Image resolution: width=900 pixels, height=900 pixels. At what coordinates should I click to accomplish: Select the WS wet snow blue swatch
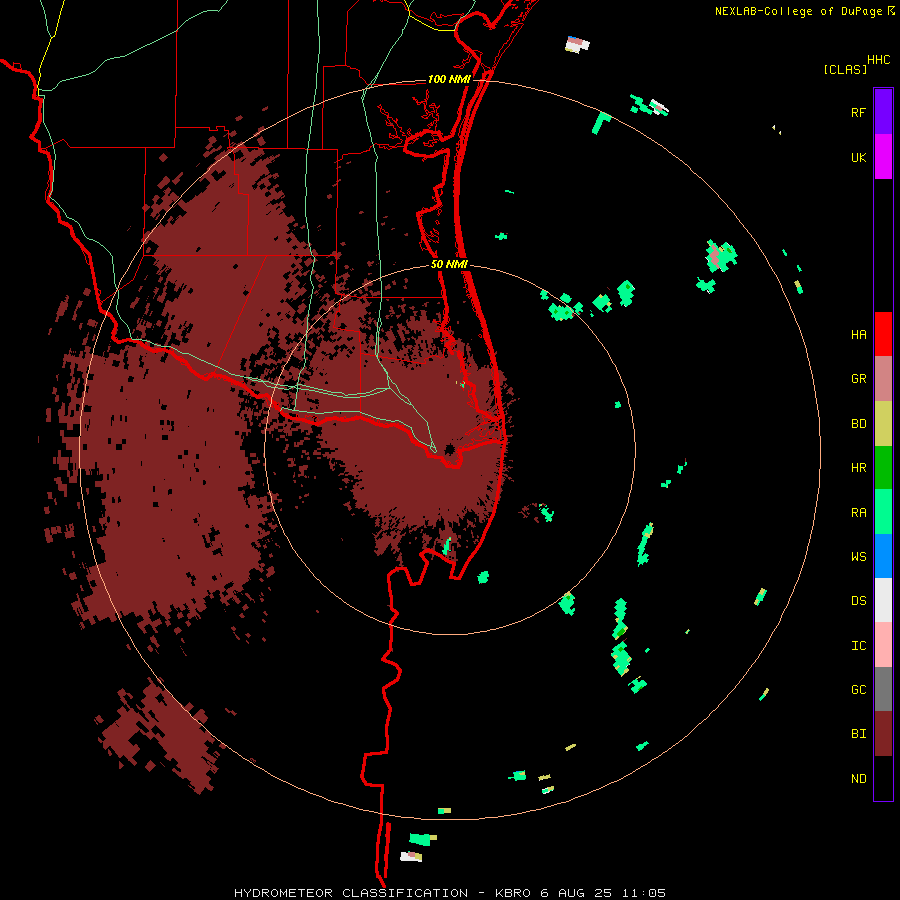point(883,556)
